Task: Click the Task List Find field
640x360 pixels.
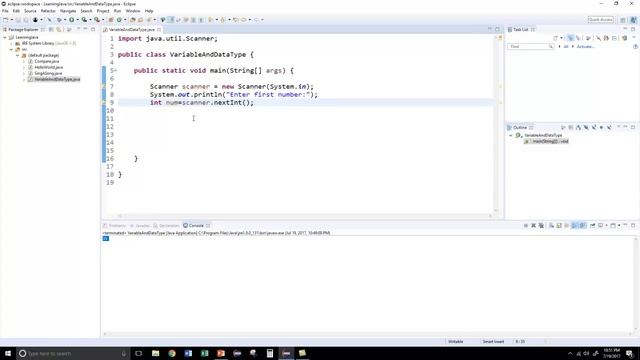Action: point(531,47)
